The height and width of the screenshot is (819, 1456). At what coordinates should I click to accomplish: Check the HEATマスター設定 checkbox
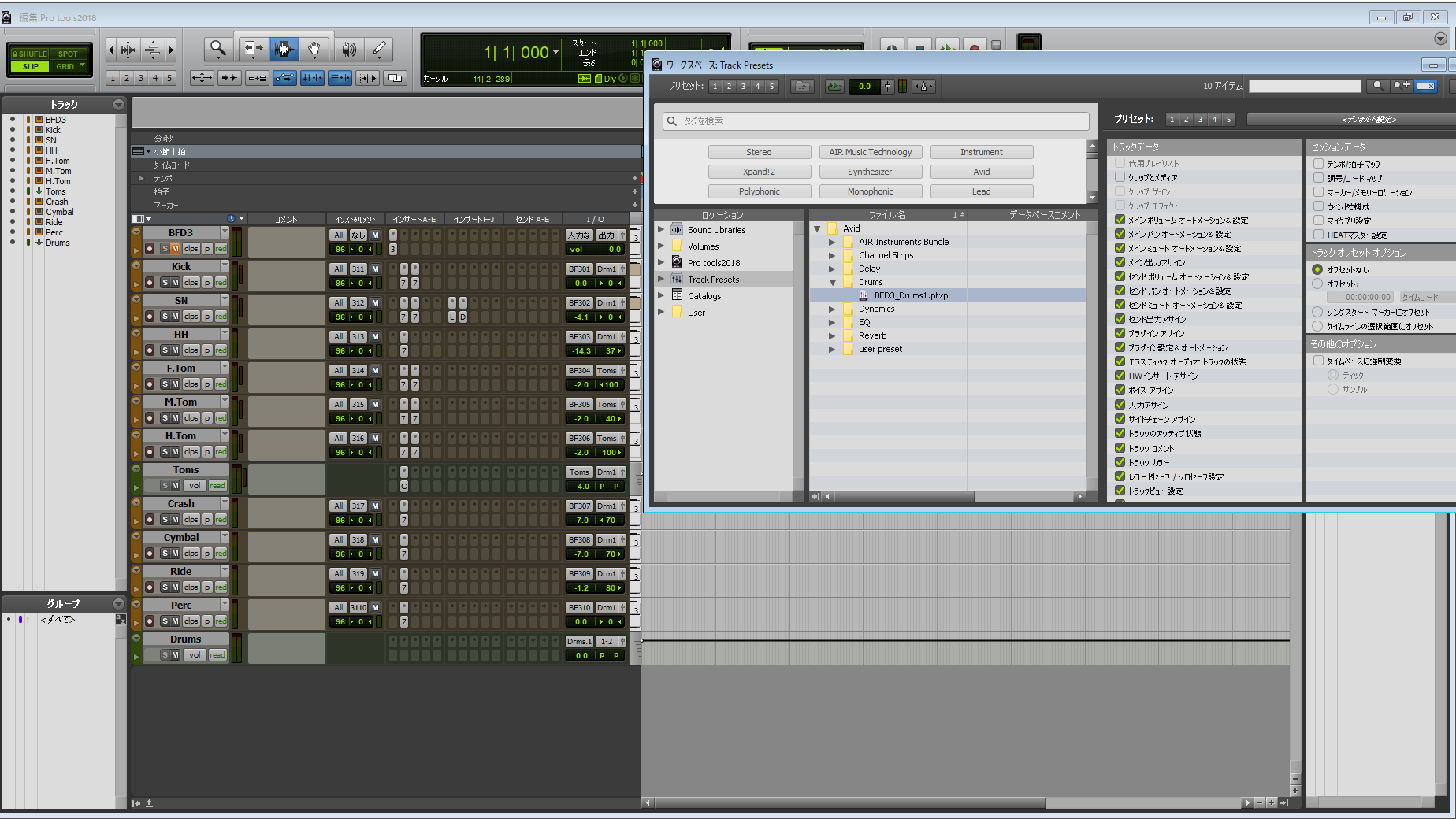point(1318,235)
